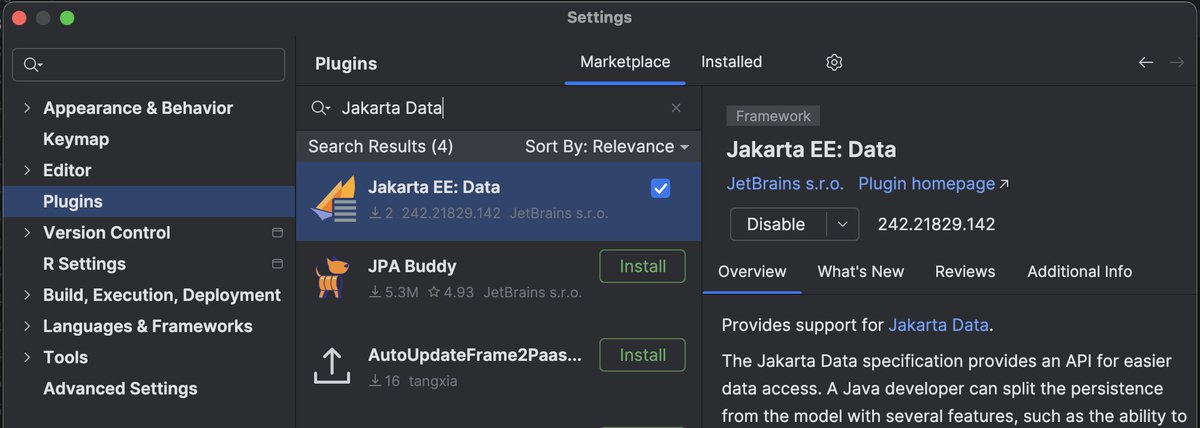Viewport: 1200px width, 428px height.
Task: Click version 242.21829.142 beside Disable button
Action: point(936,224)
